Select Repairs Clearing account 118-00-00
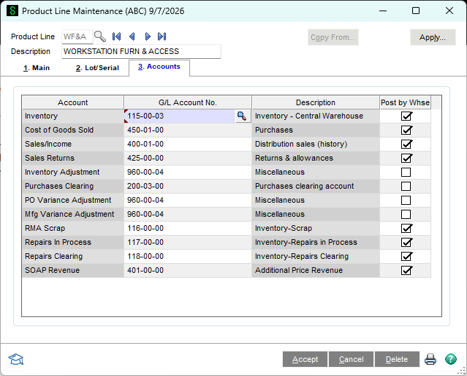467x376 pixels. pos(187,256)
